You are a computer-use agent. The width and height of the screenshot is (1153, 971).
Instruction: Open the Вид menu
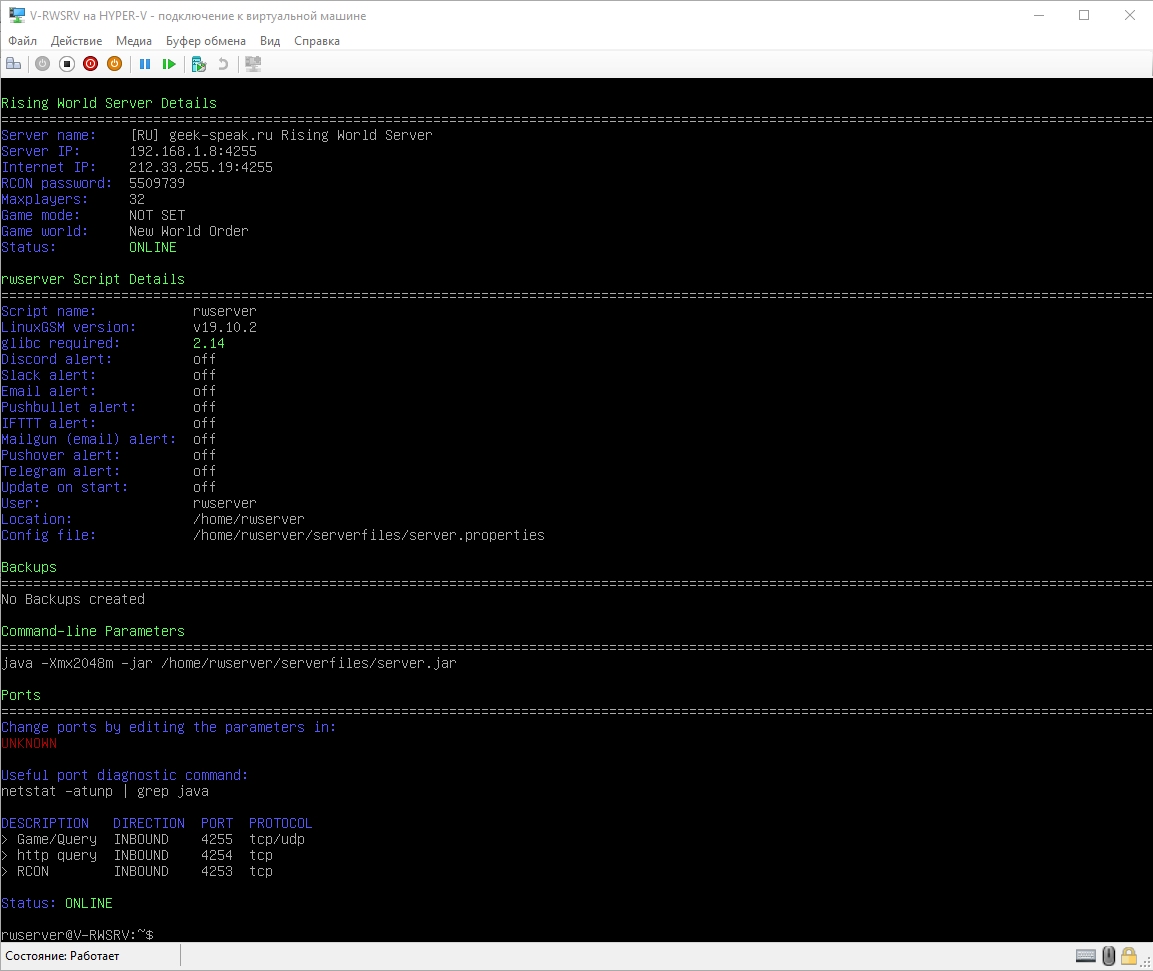click(270, 41)
